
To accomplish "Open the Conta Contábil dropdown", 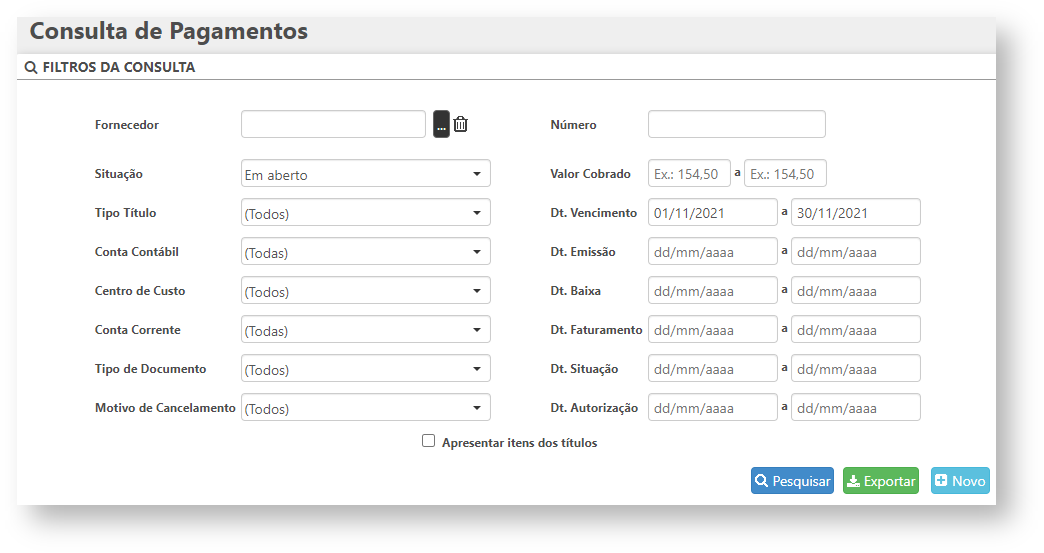I will click(366, 252).
